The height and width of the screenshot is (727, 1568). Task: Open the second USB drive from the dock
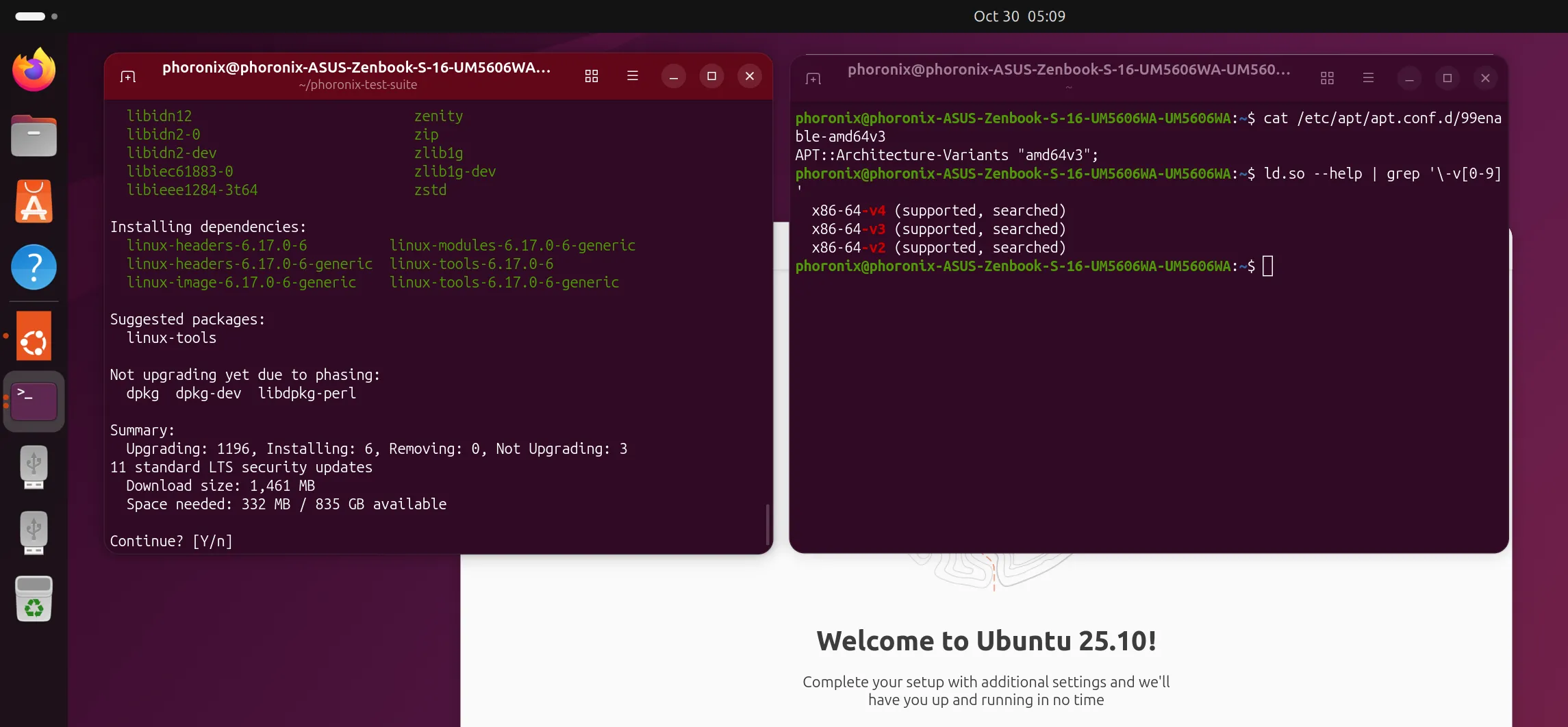[x=34, y=533]
